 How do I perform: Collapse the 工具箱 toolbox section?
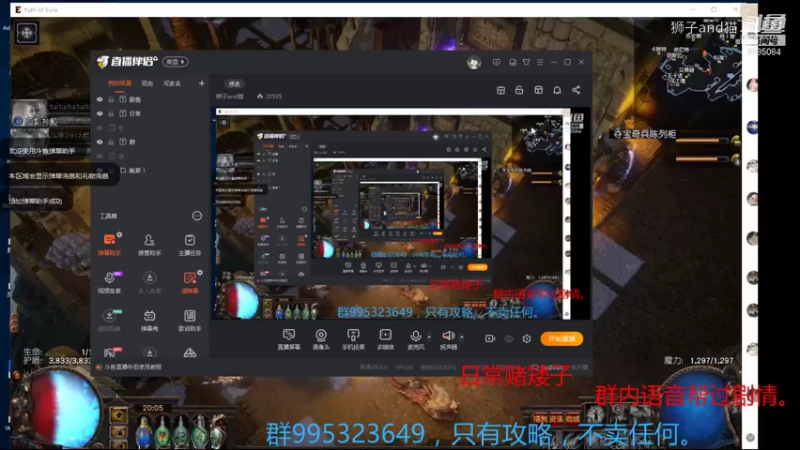point(196,216)
